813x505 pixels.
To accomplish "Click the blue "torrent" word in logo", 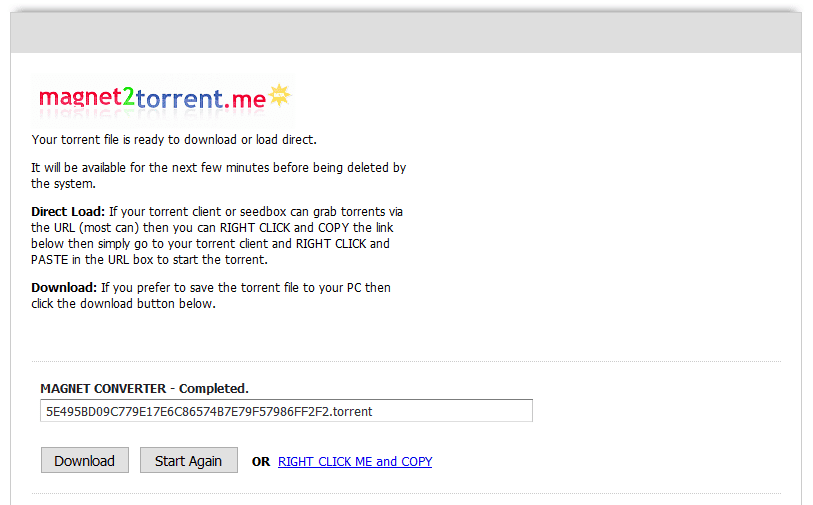I will [178, 99].
